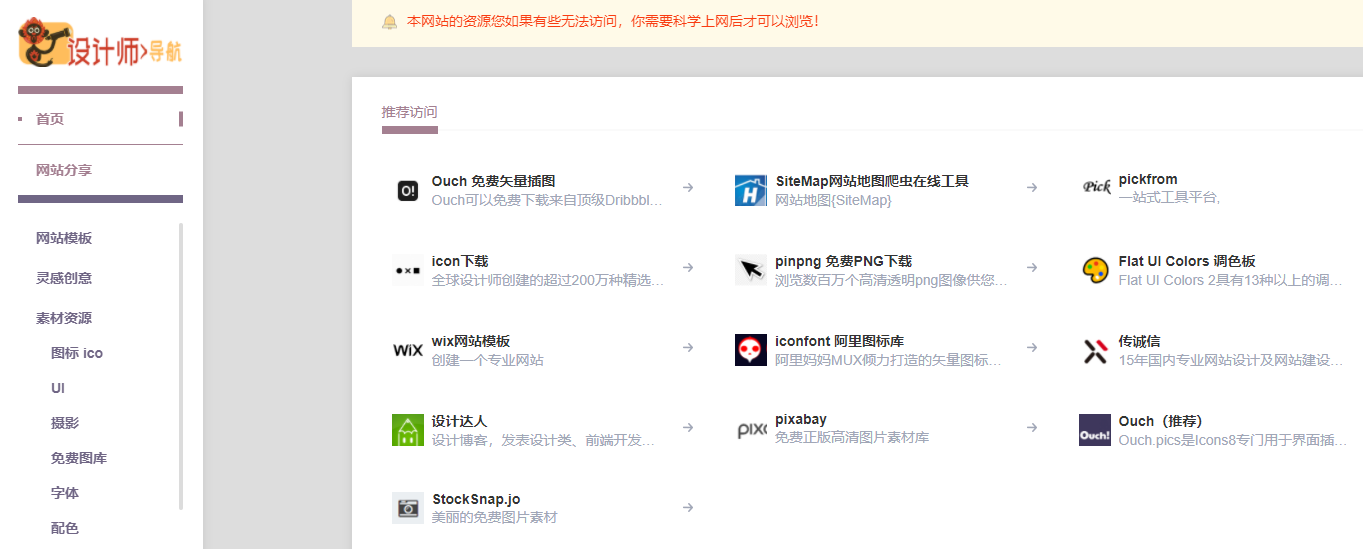Viewport: 1363px width, 549px height.
Task: Click the notification bell icon in banner
Action: click(x=389, y=22)
